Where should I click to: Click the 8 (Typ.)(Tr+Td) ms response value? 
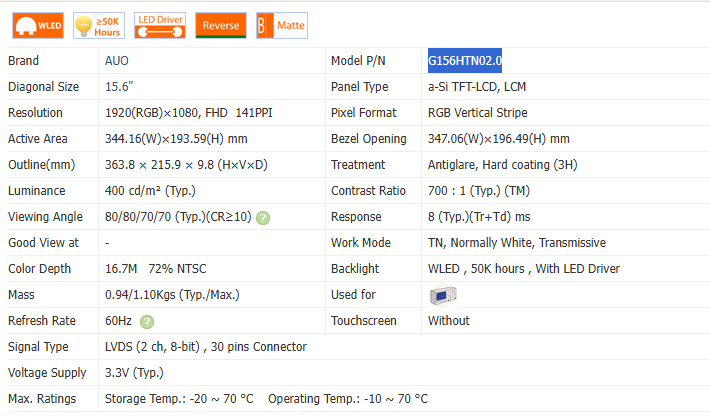479,217
